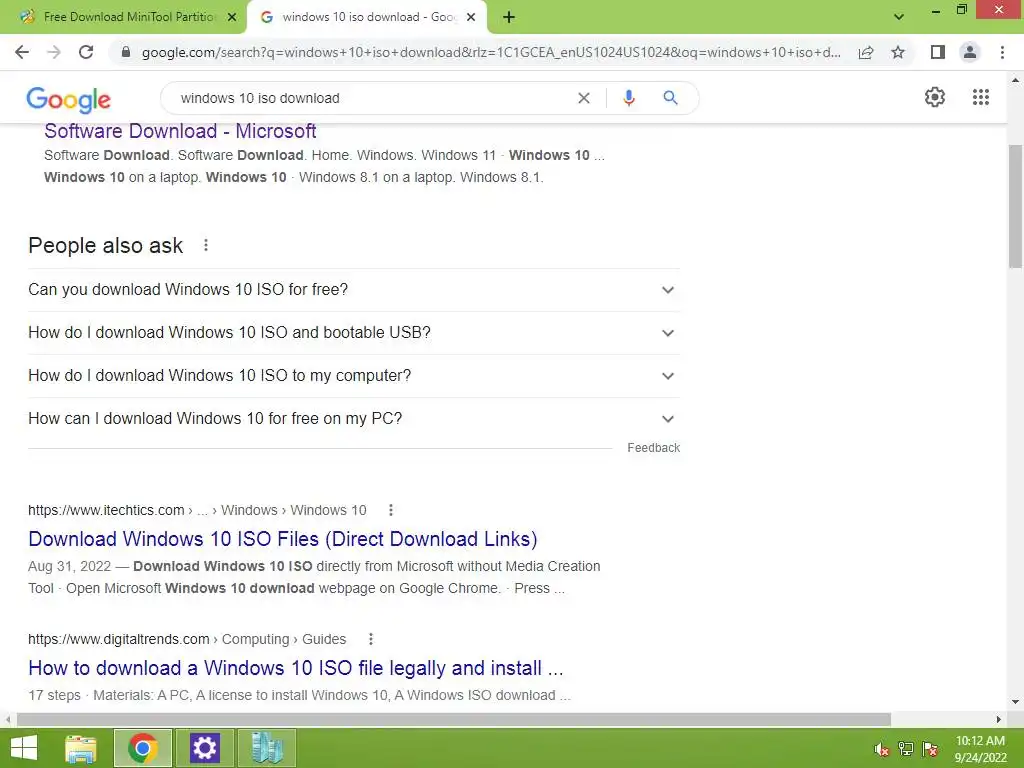Clear the search box with X

click(x=584, y=98)
